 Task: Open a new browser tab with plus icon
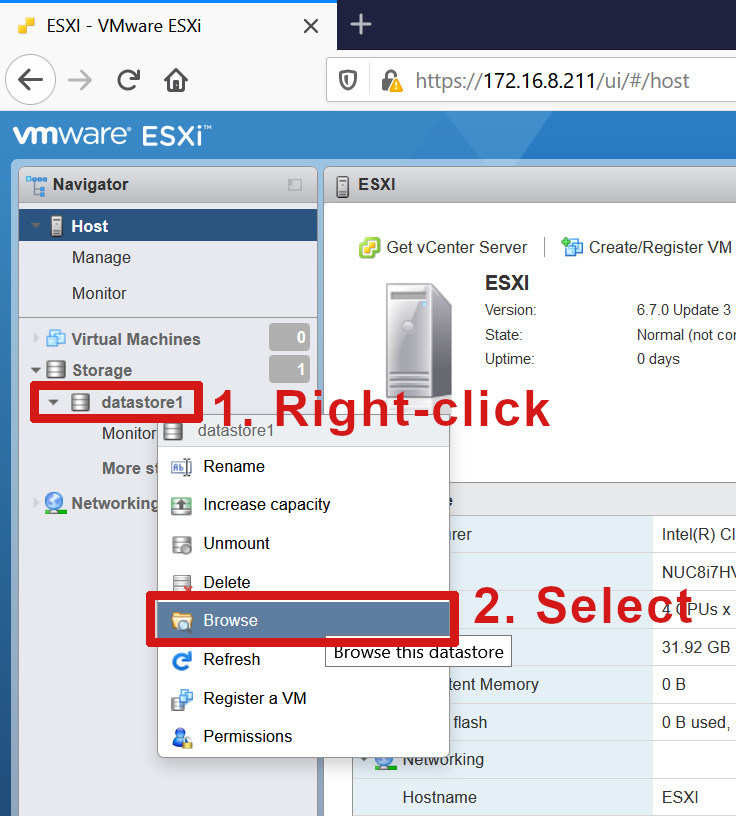point(361,24)
